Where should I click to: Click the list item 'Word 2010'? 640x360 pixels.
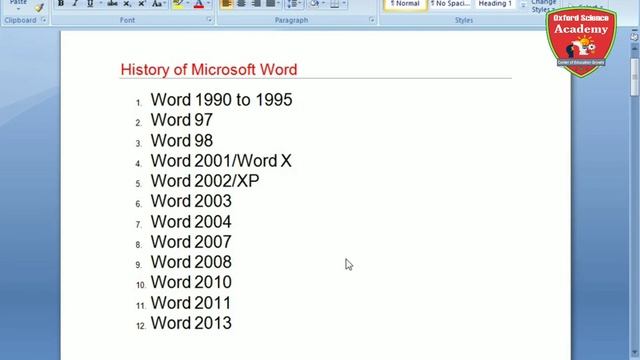click(x=191, y=282)
